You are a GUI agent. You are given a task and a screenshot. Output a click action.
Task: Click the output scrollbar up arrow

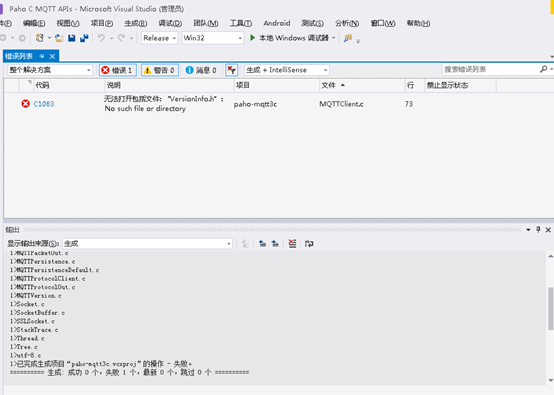(550, 256)
